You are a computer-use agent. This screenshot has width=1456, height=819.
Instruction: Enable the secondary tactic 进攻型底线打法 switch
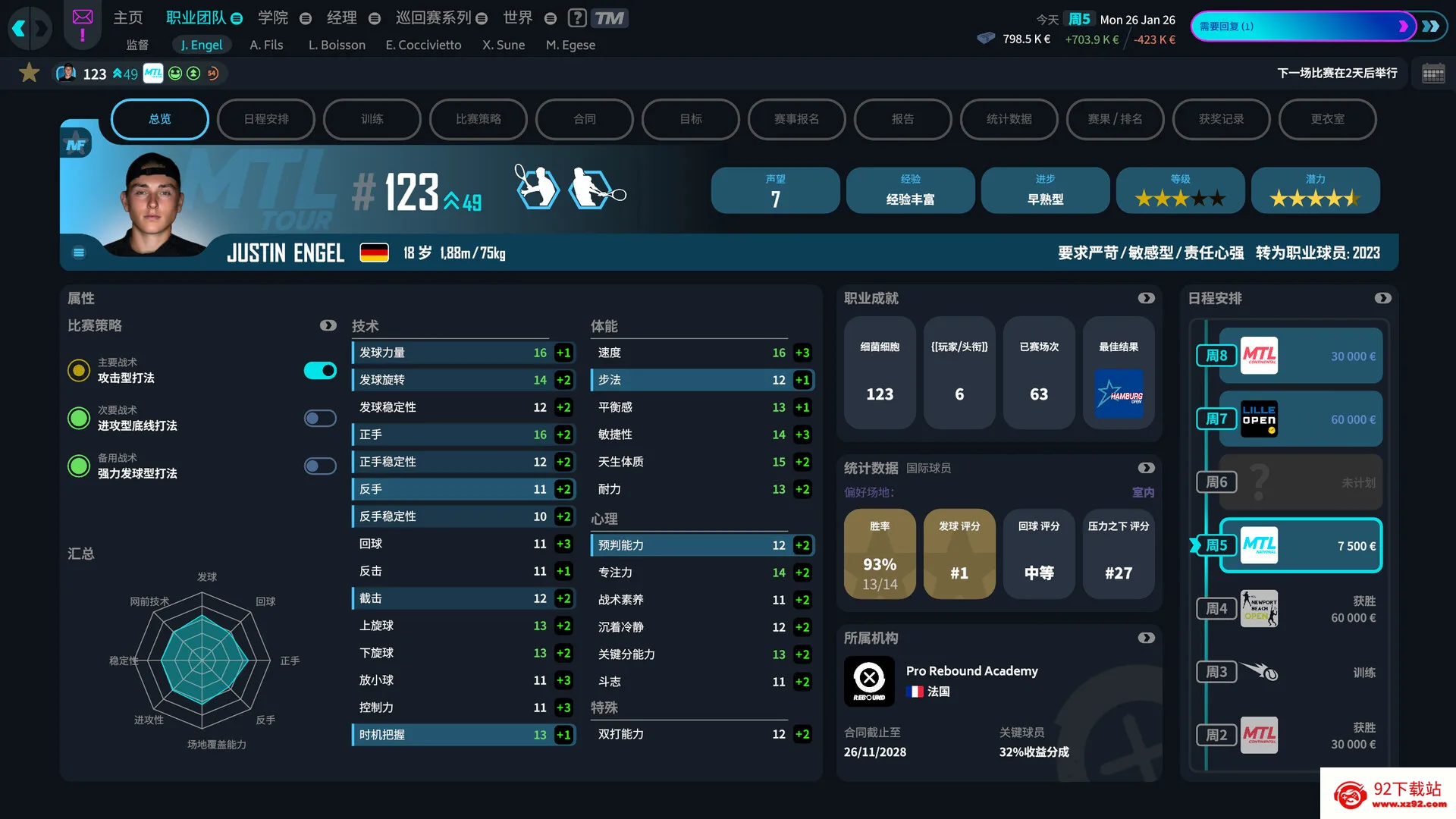[x=320, y=418]
